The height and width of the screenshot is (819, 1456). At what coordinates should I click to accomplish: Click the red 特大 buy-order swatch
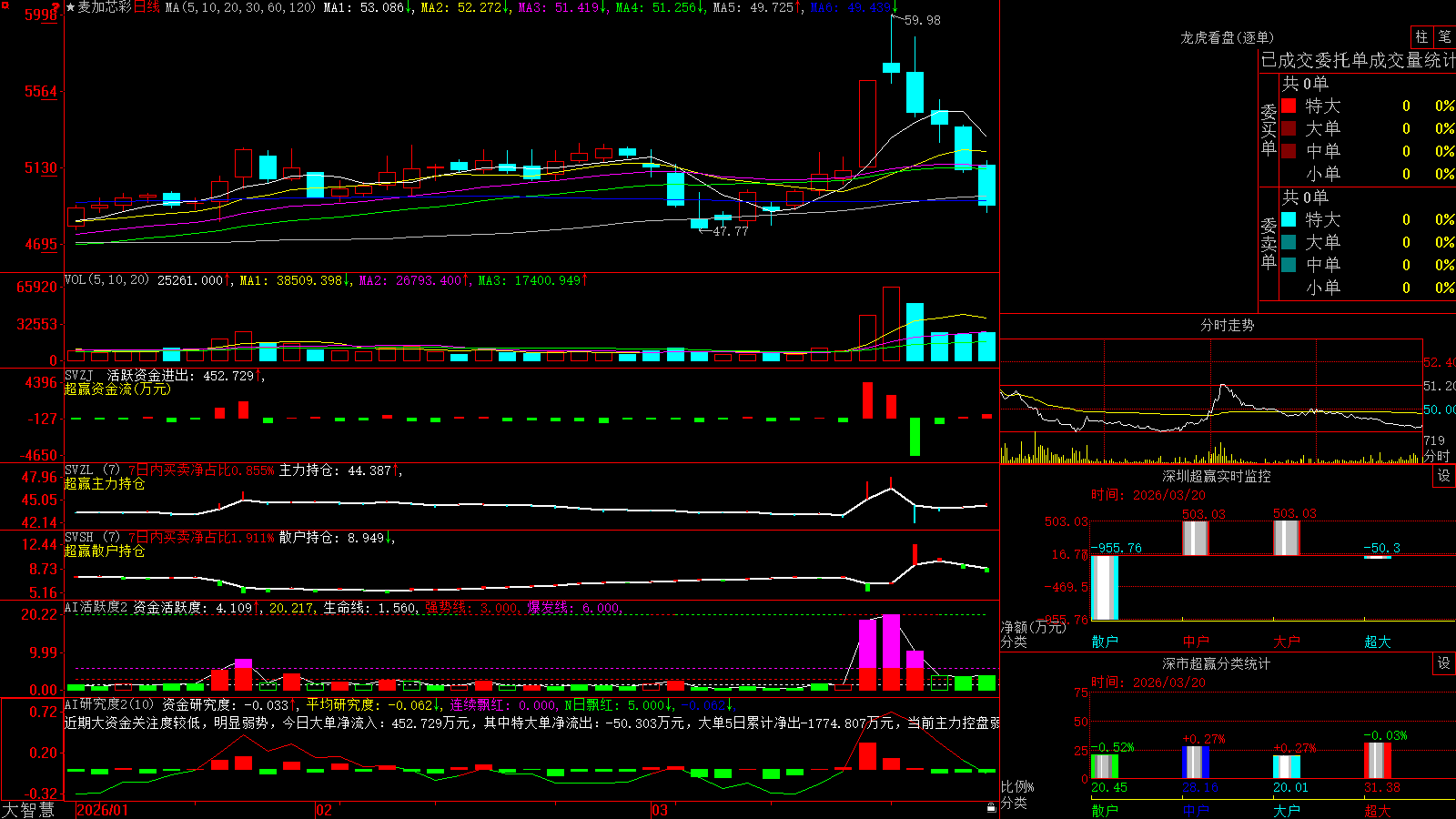[1289, 106]
